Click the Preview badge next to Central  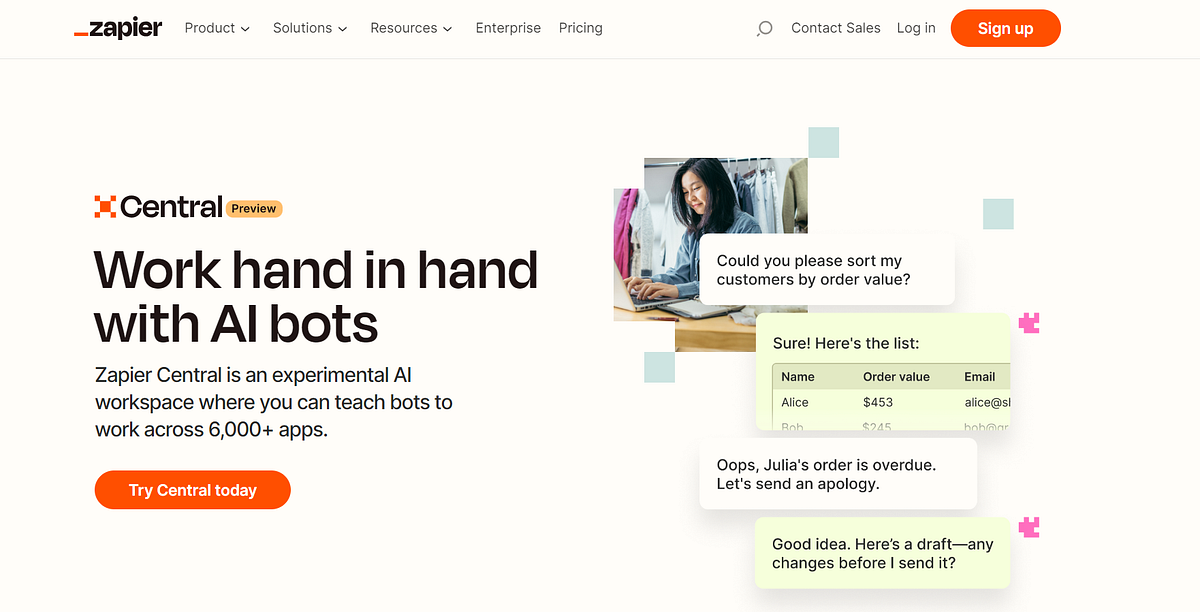[x=252, y=208]
